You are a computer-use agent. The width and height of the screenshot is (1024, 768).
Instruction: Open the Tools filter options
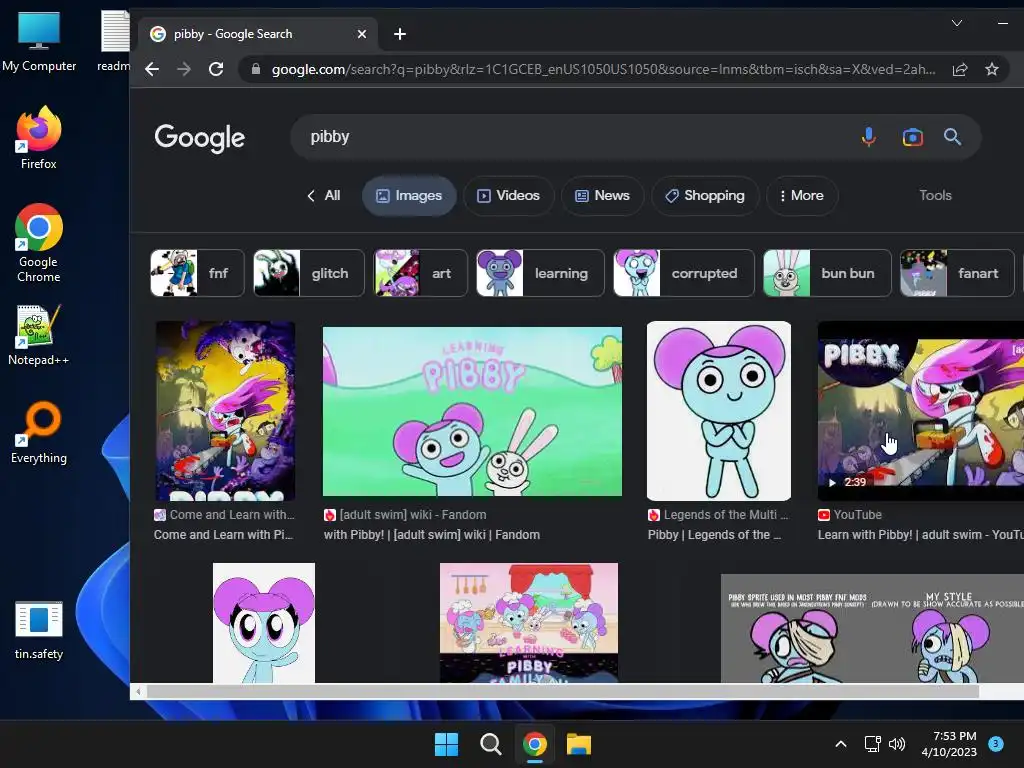[x=935, y=195]
